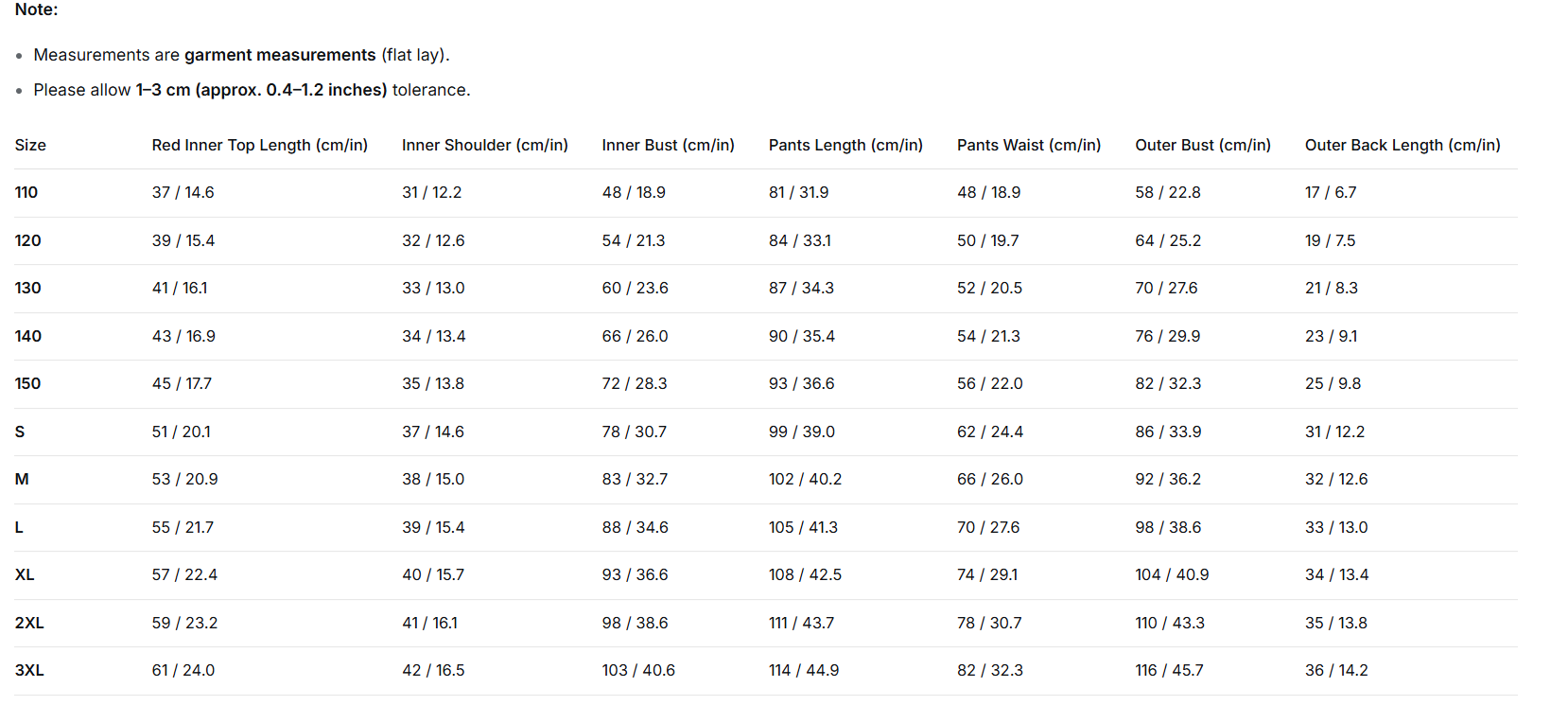Select the Red Inner Top Length header
Image resolution: width=1568 pixels, height=705 pixels.
260,145
